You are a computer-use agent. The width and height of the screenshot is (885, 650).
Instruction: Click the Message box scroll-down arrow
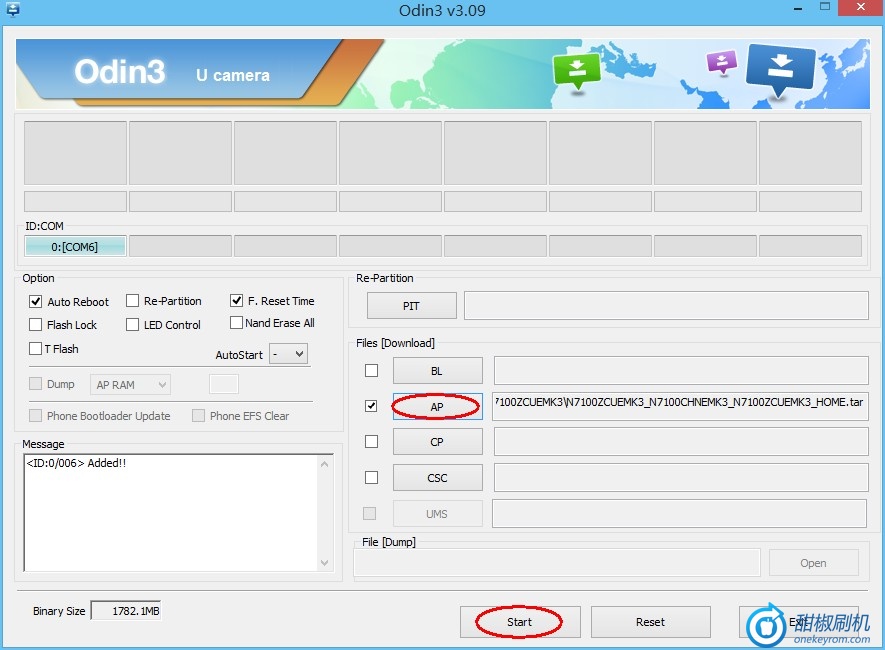[x=325, y=563]
